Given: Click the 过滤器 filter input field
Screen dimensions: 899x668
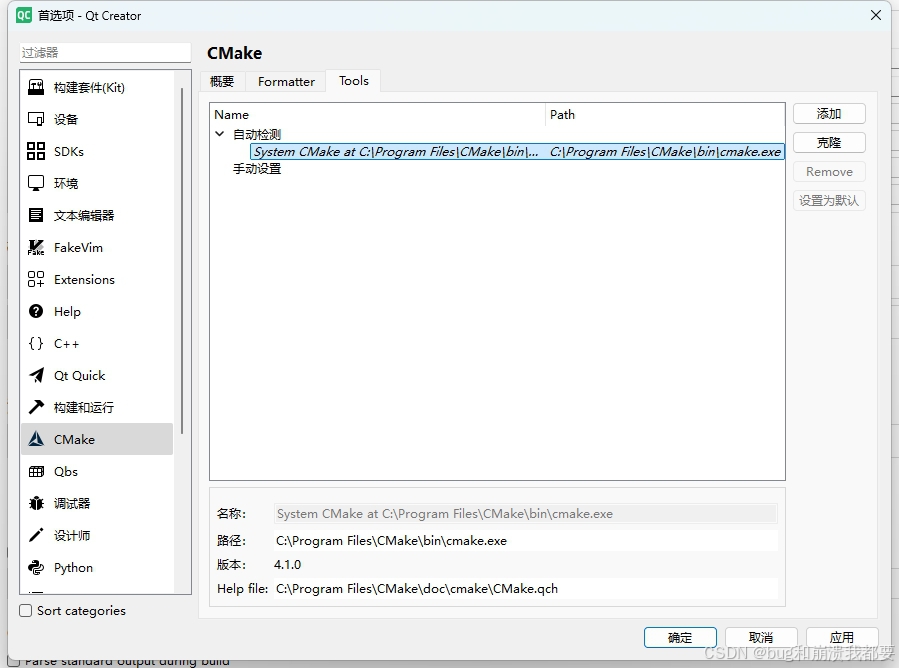Looking at the screenshot, I should click(x=104, y=52).
